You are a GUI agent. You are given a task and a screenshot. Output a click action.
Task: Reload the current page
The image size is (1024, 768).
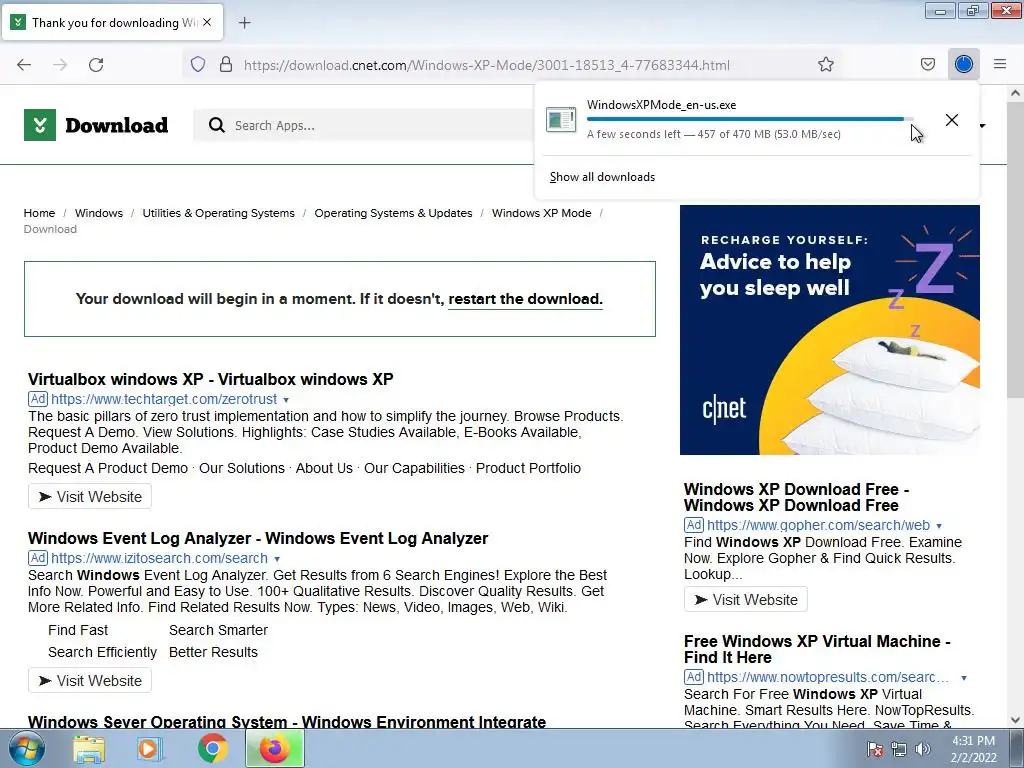tap(96, 65)
